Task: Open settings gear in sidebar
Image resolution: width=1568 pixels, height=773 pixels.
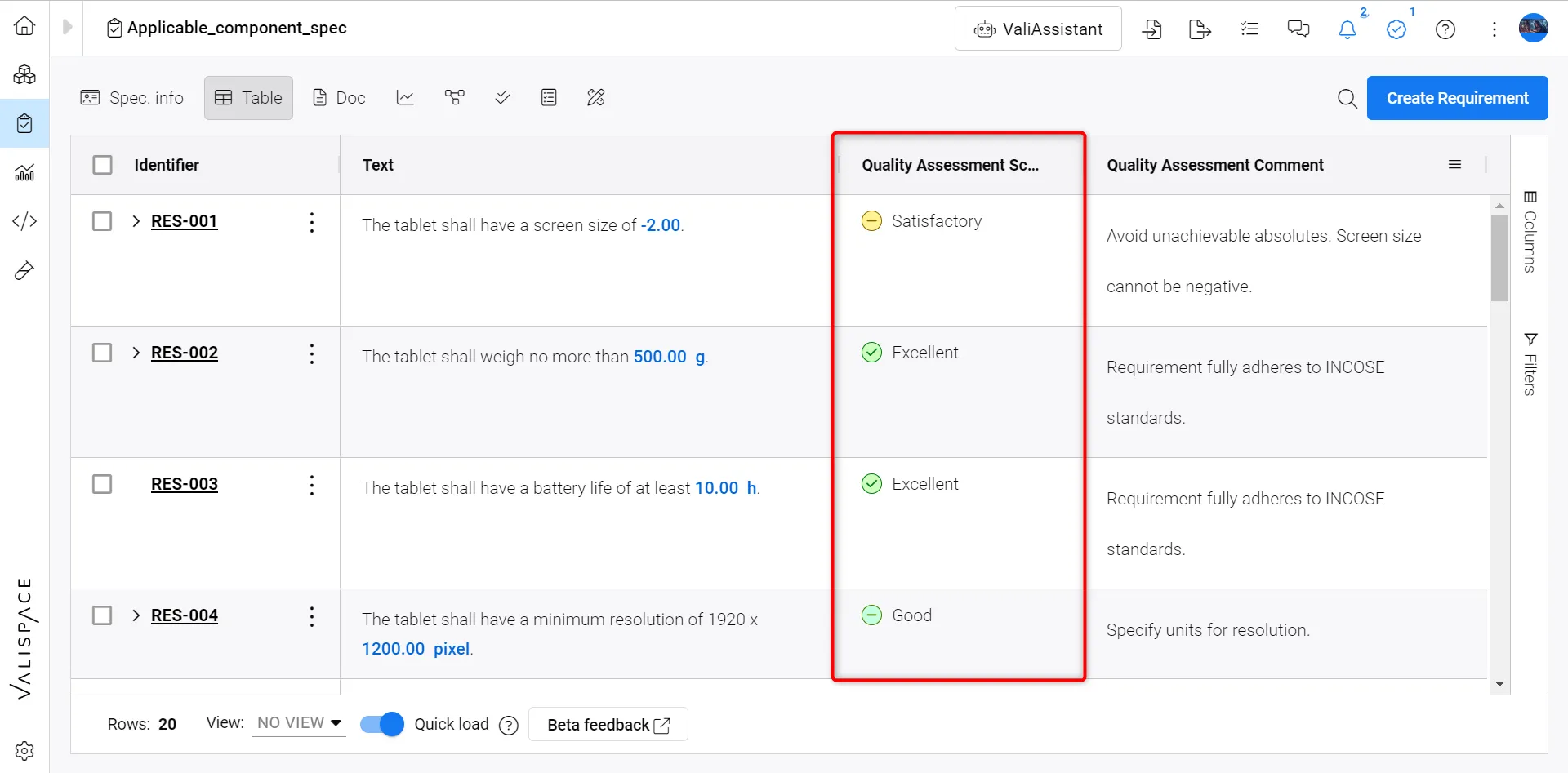Action: pos(24,751)
